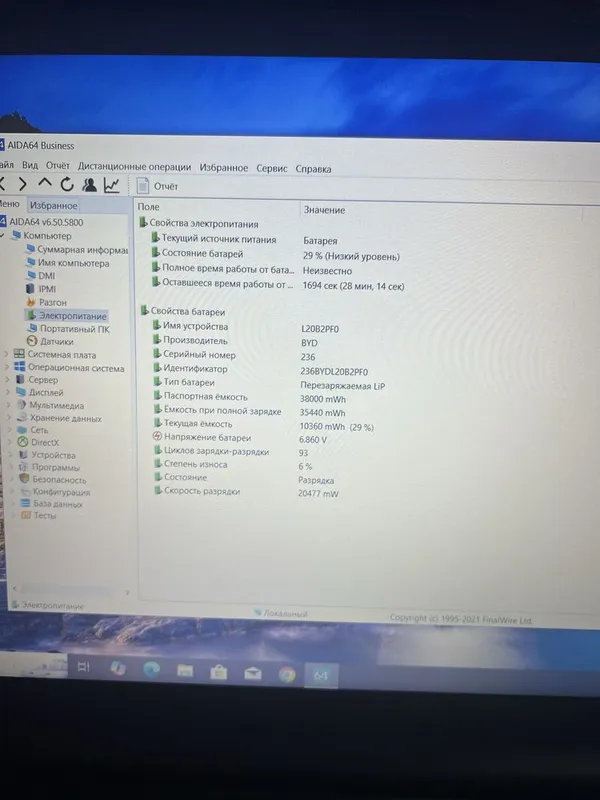This screenshot has height=800, width=600.
Task: Select the Состояние батарей row
Action: coord(276,255)
